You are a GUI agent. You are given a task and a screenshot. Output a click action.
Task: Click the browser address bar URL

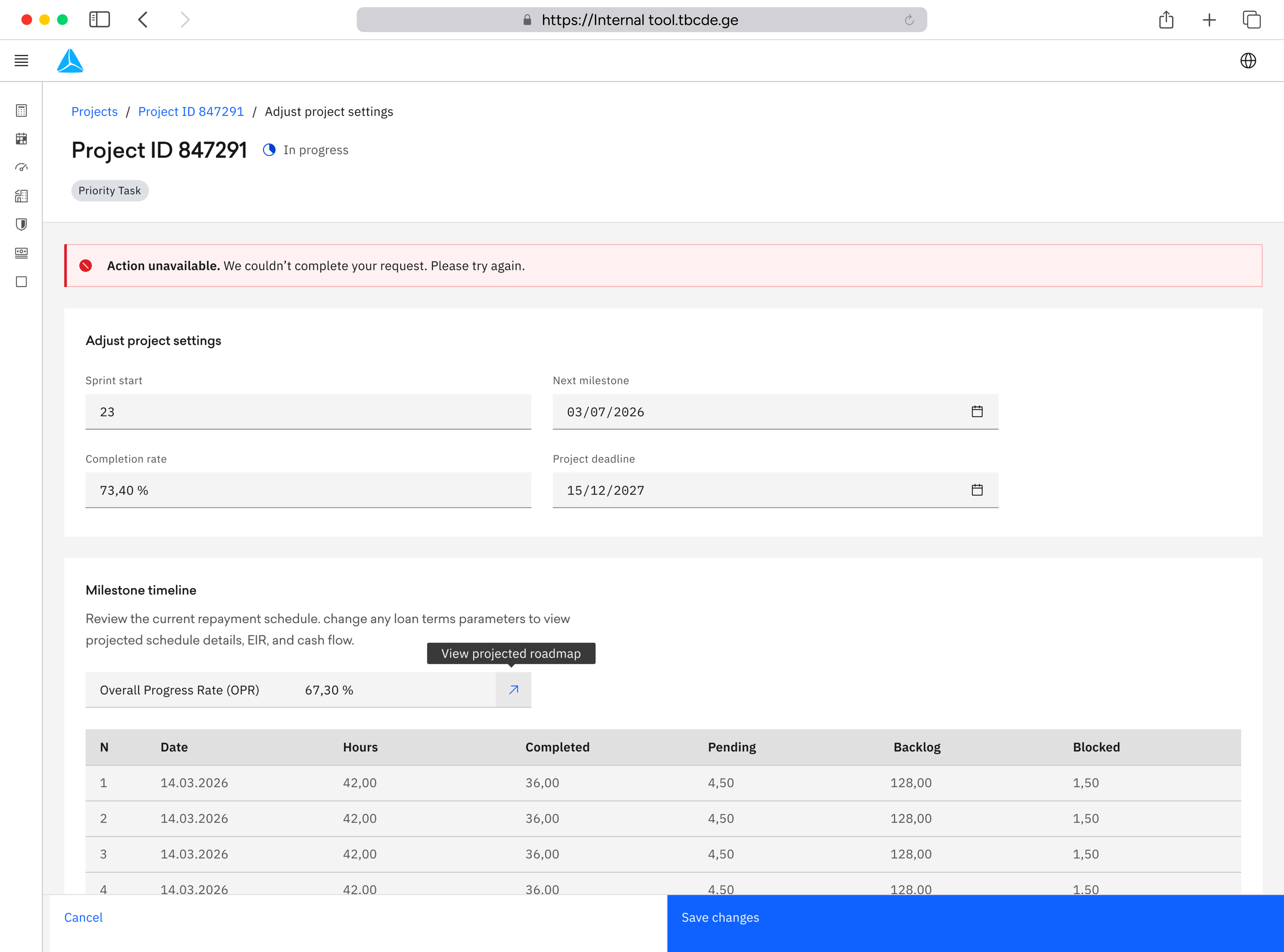click(639, 20)
